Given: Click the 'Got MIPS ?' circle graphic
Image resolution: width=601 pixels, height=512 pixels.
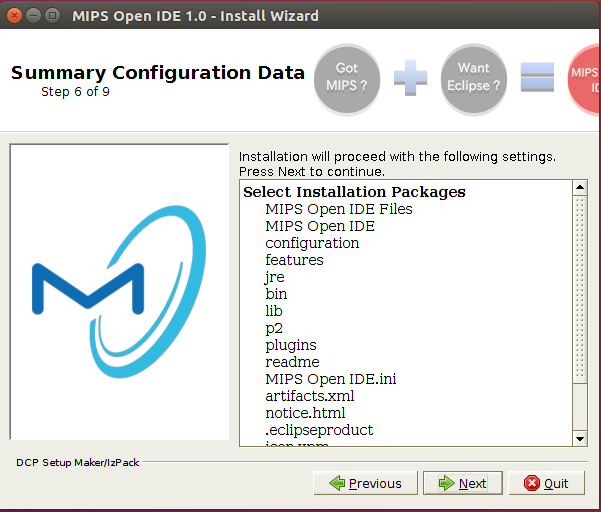Looking at the screenshot, I should point(347,79).
